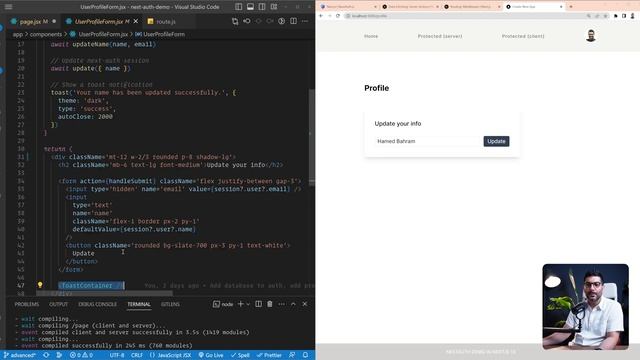
Task: Switch to the route.js editor tab
Action: click(166, 21)
